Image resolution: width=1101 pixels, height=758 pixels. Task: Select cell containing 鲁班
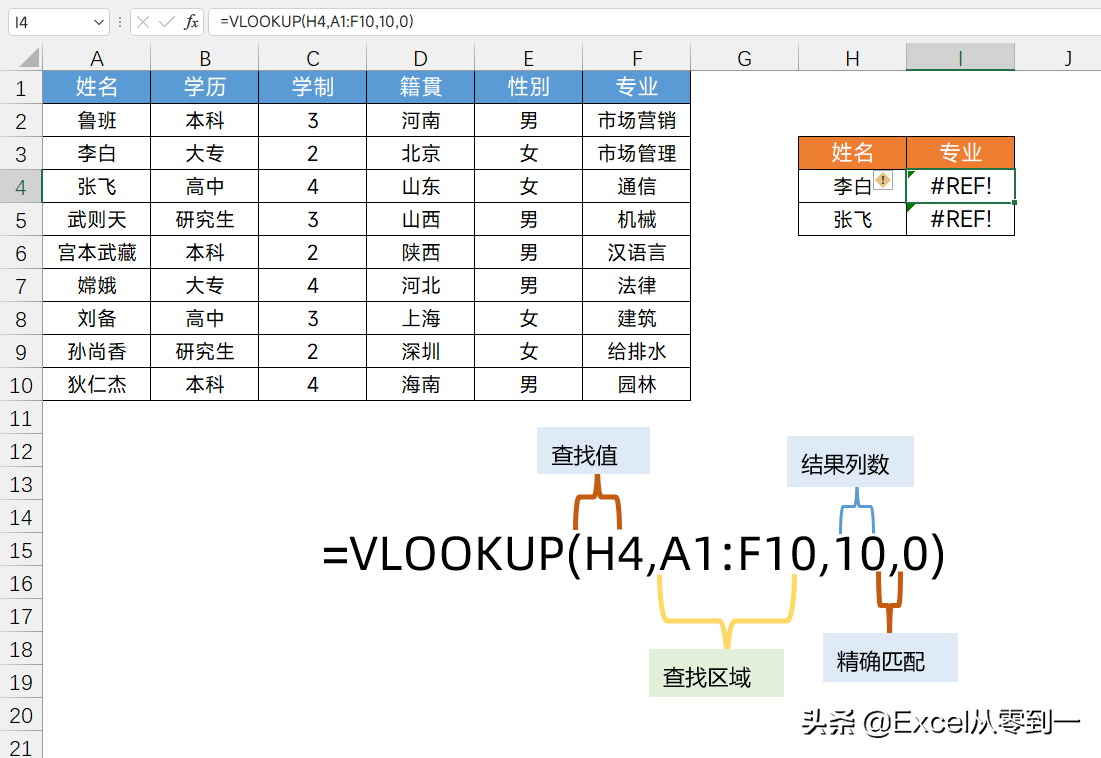click(x=97, y=120)
